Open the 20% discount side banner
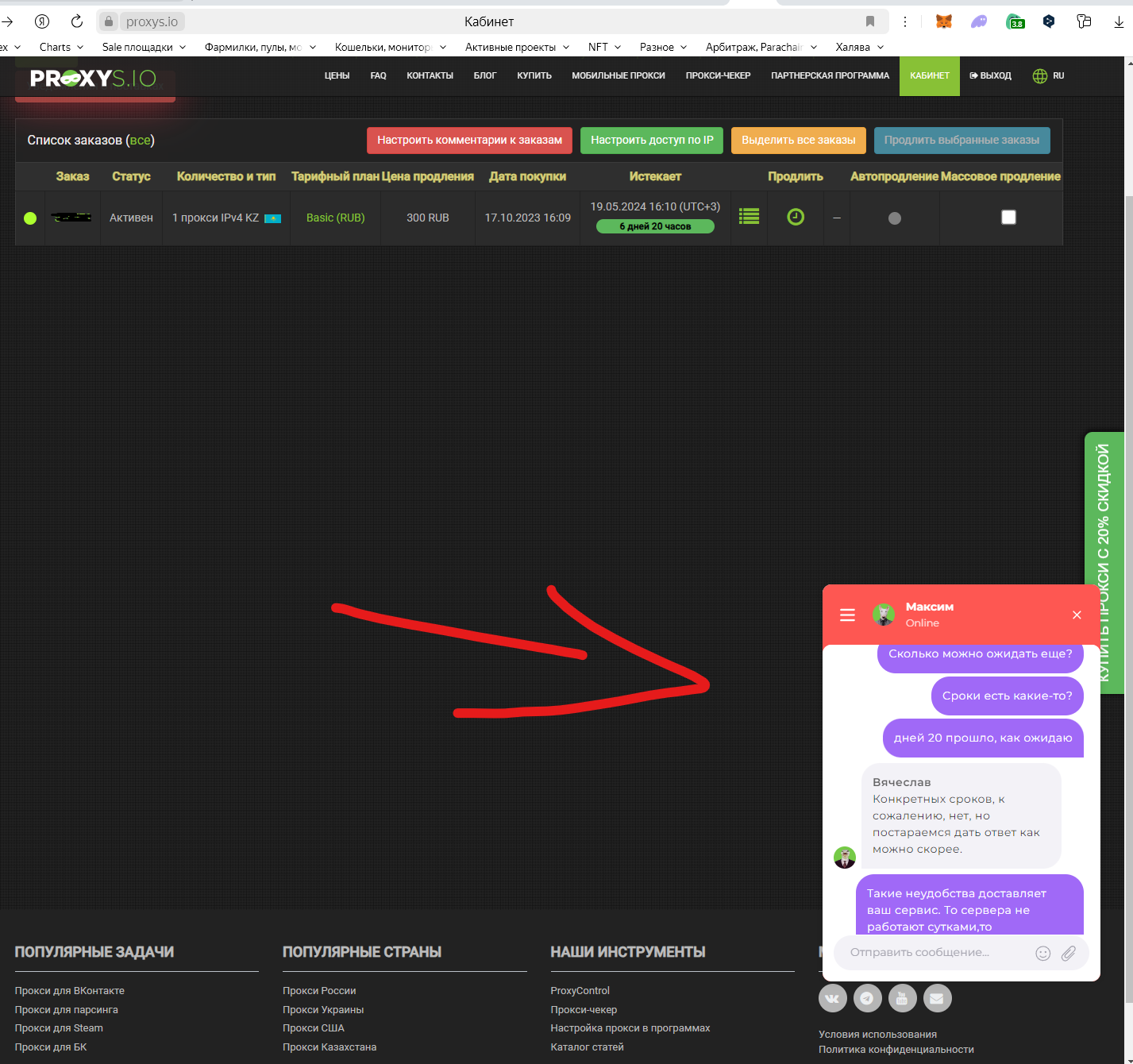This screenshot has width=1133, height=1064. 1104,562
